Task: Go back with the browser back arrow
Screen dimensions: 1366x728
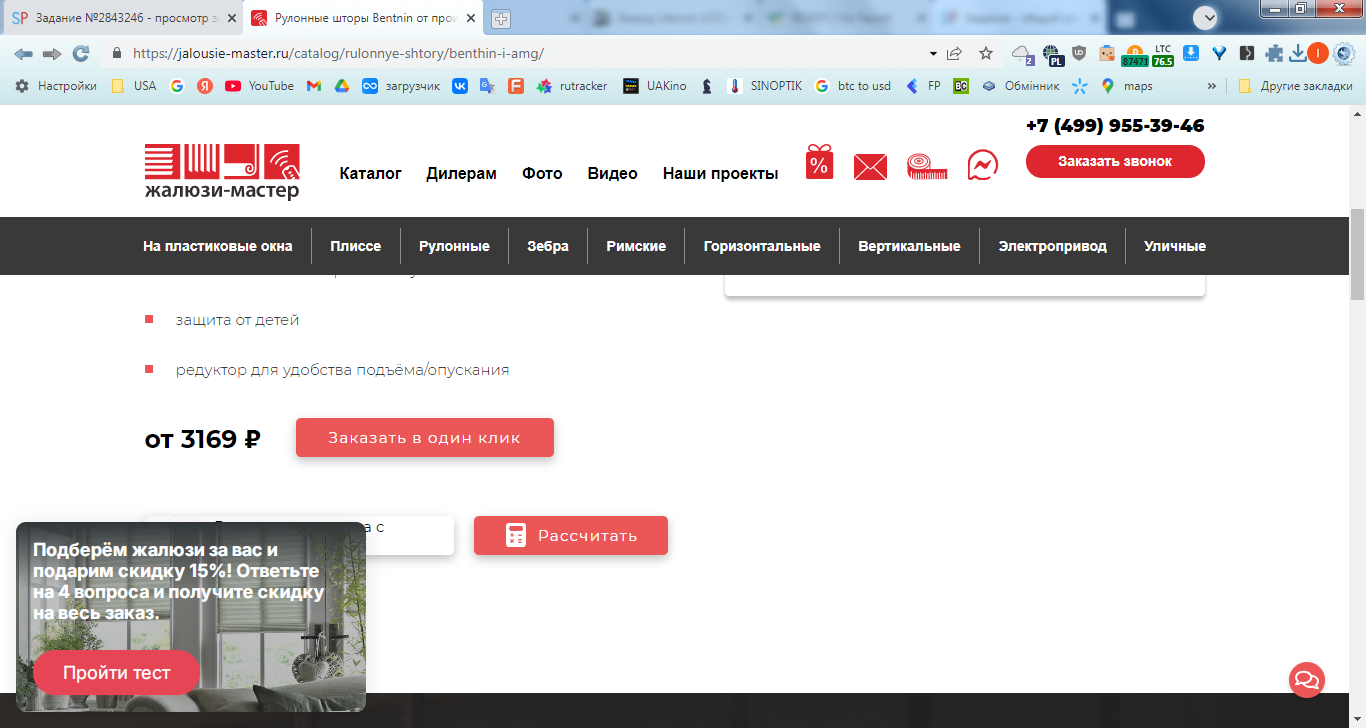Action: (23, 53)
